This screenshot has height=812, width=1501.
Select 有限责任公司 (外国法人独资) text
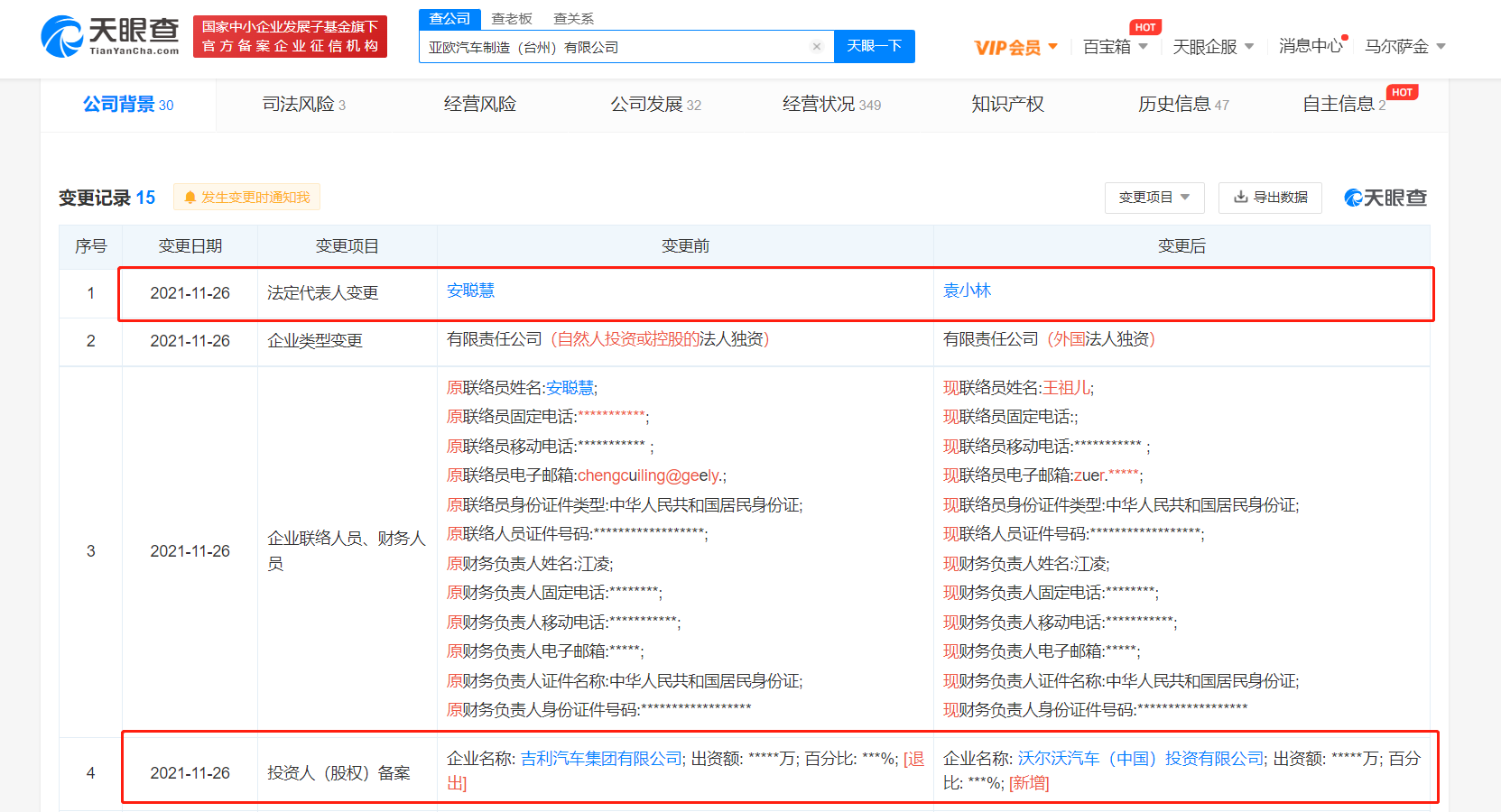[x=1049, y=339]
